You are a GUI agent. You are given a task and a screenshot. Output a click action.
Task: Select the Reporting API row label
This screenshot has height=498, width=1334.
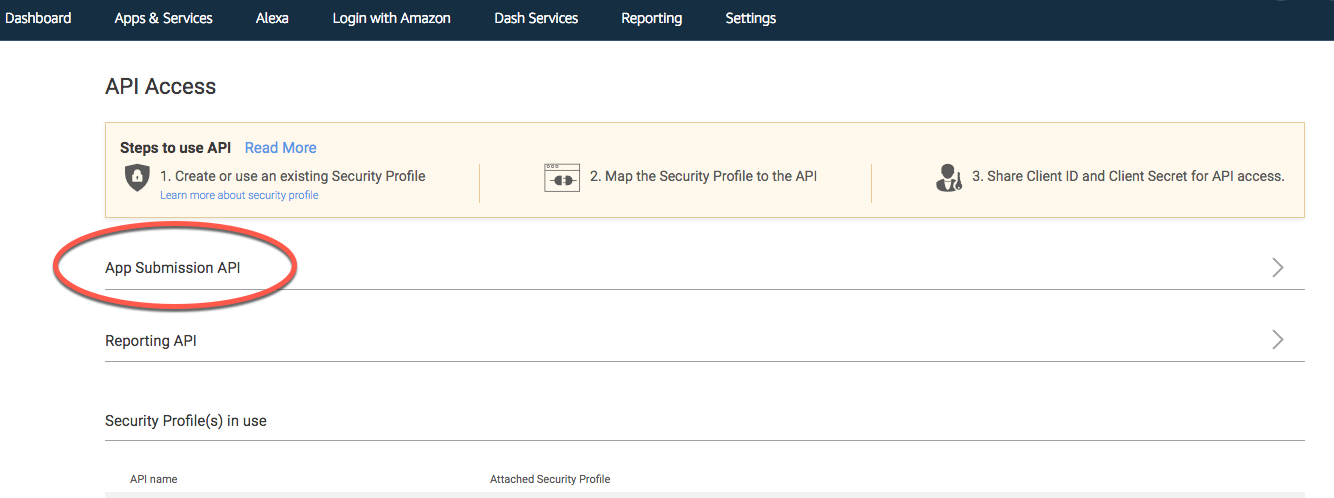(151, 341)
